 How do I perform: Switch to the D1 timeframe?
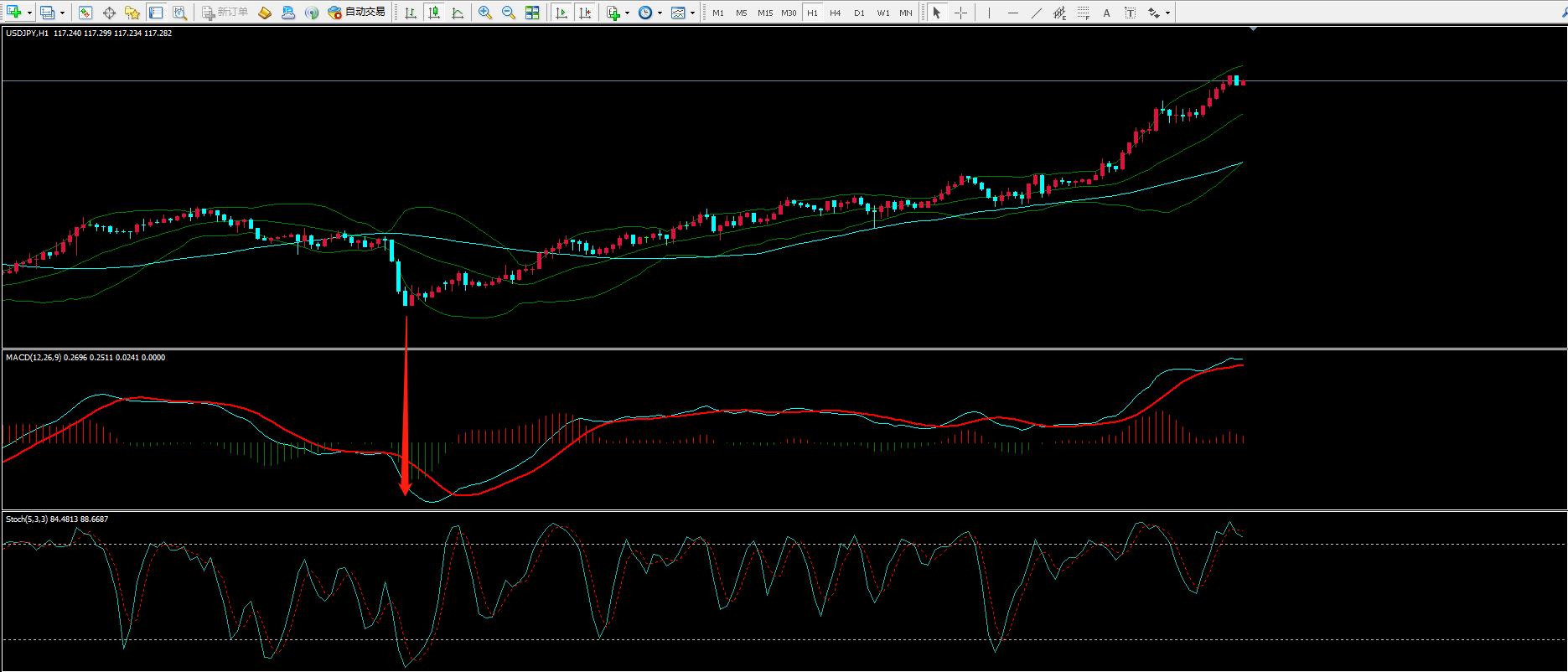tap(859, 13)
